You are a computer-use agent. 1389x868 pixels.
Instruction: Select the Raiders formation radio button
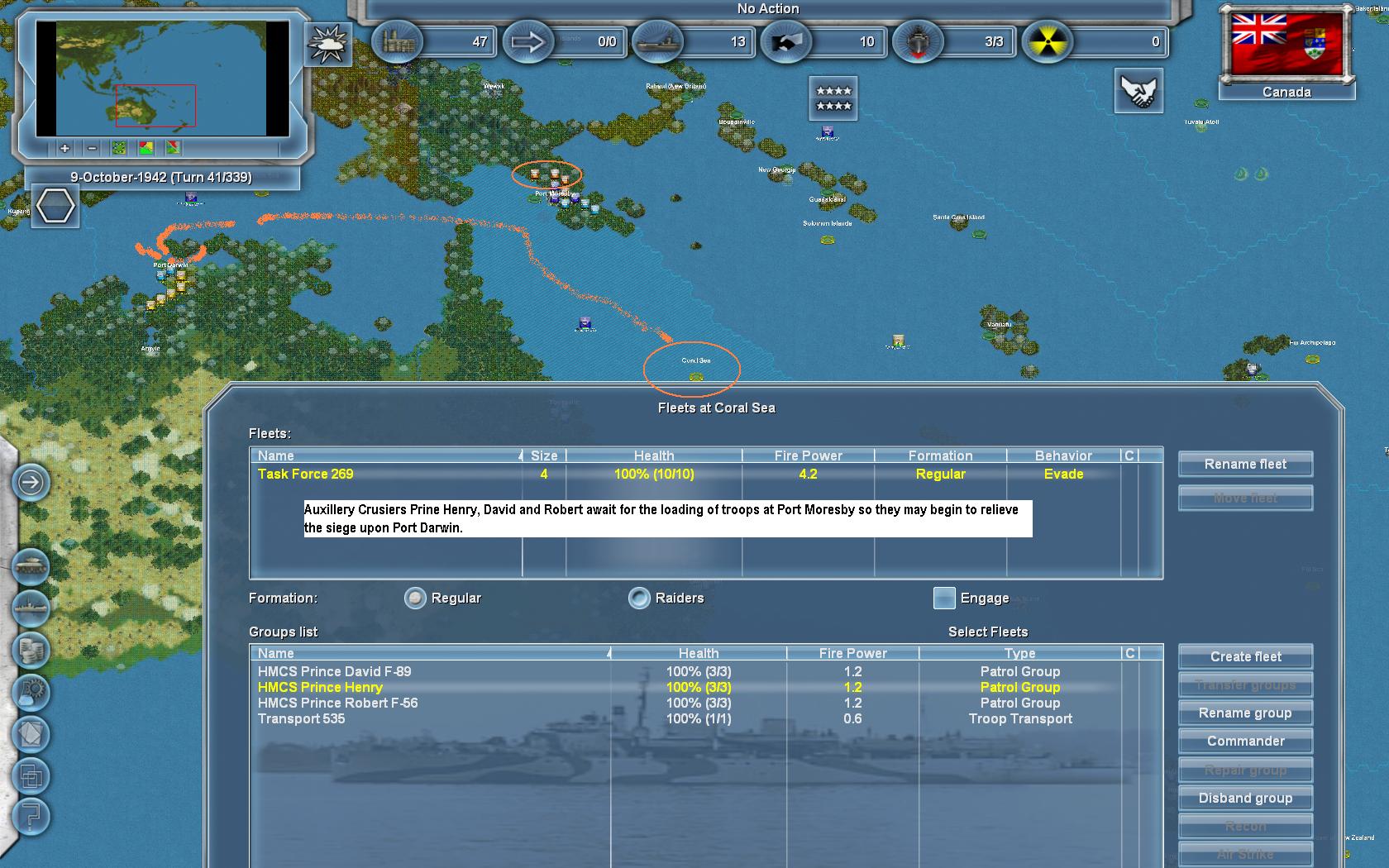(x=639, y=598)
